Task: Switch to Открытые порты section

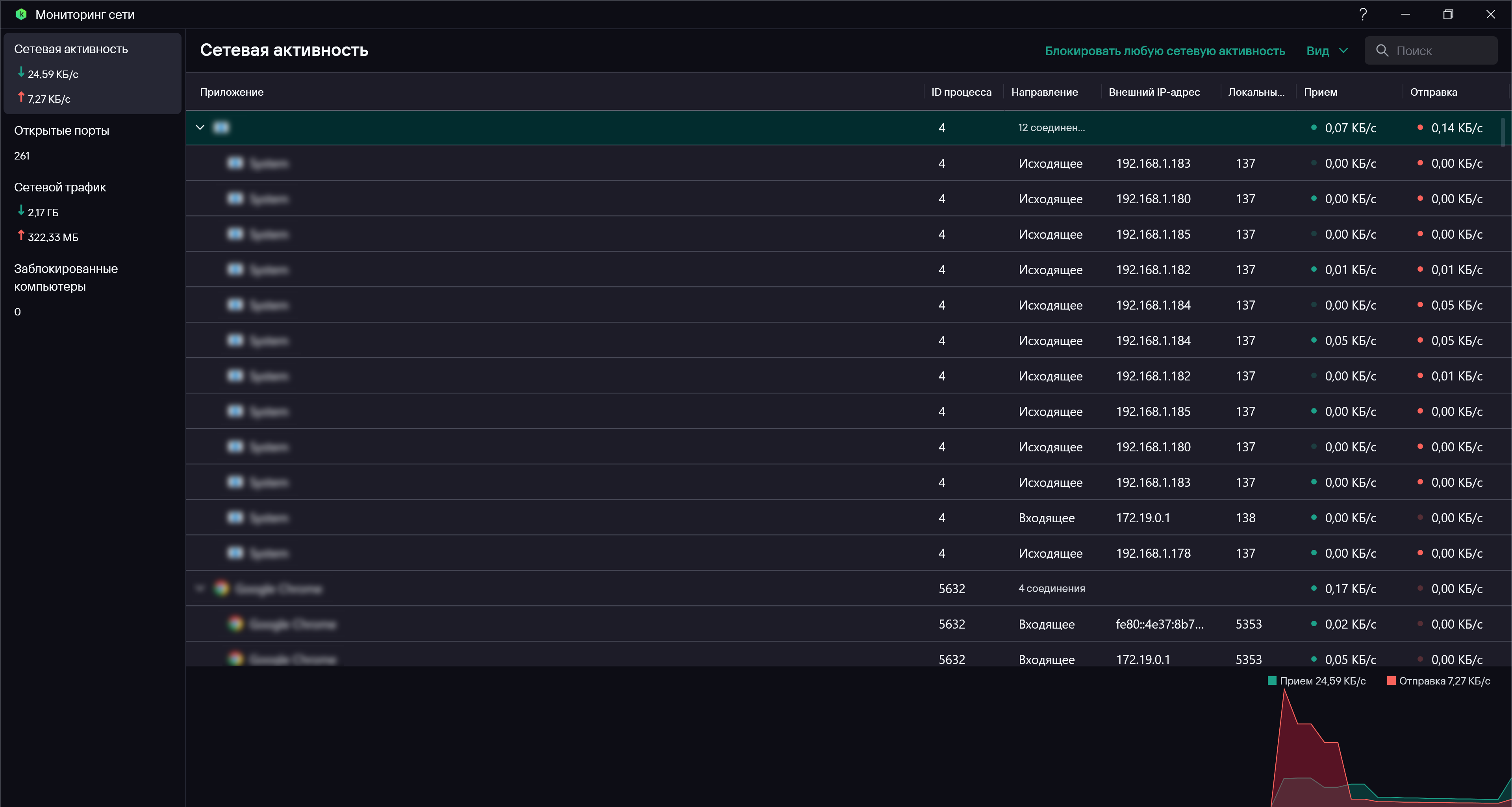Action: coord(62,131)
